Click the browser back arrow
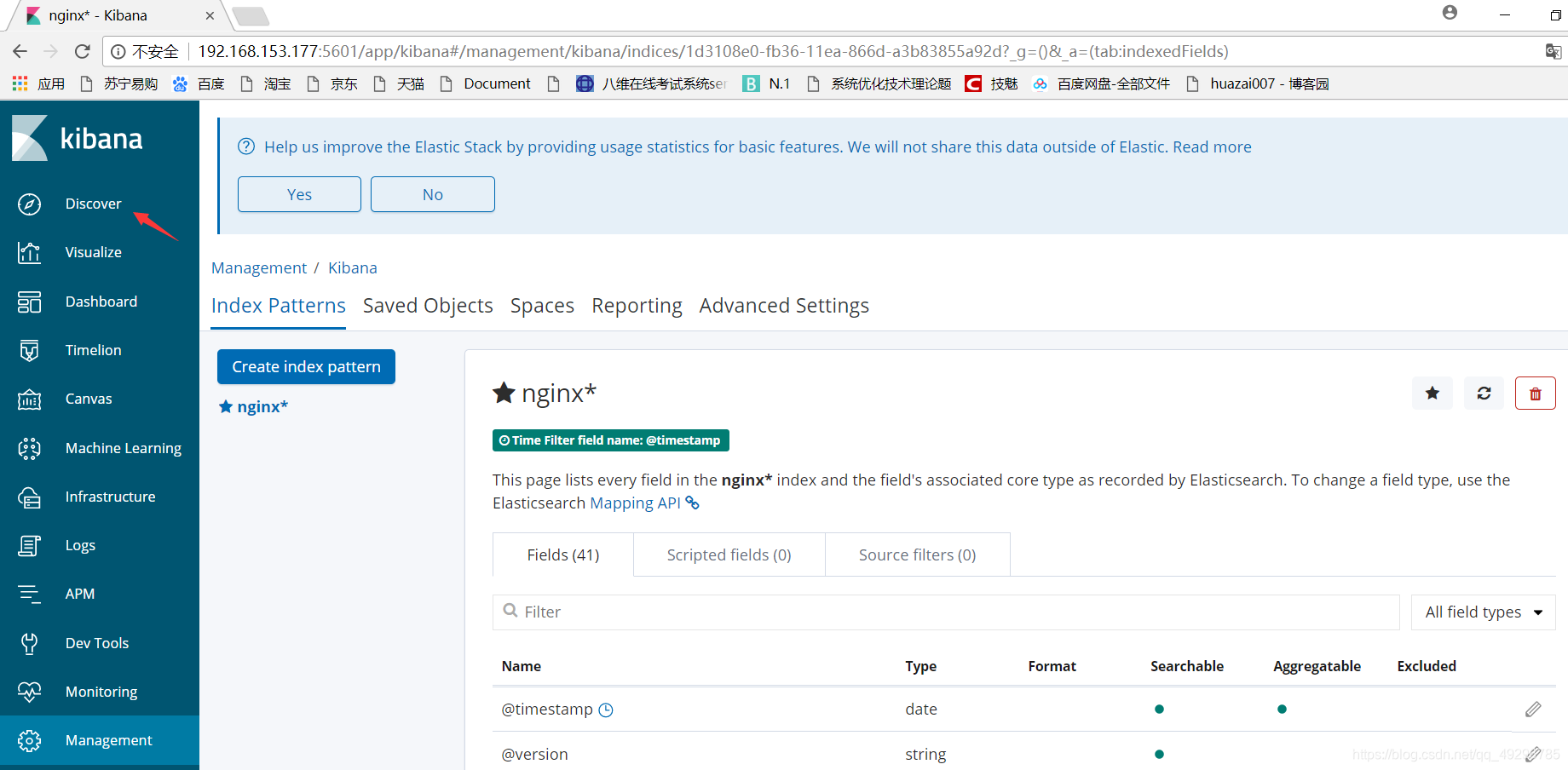Image resolution: width=1568 pixels, height=770 pixels. point(20,51)
